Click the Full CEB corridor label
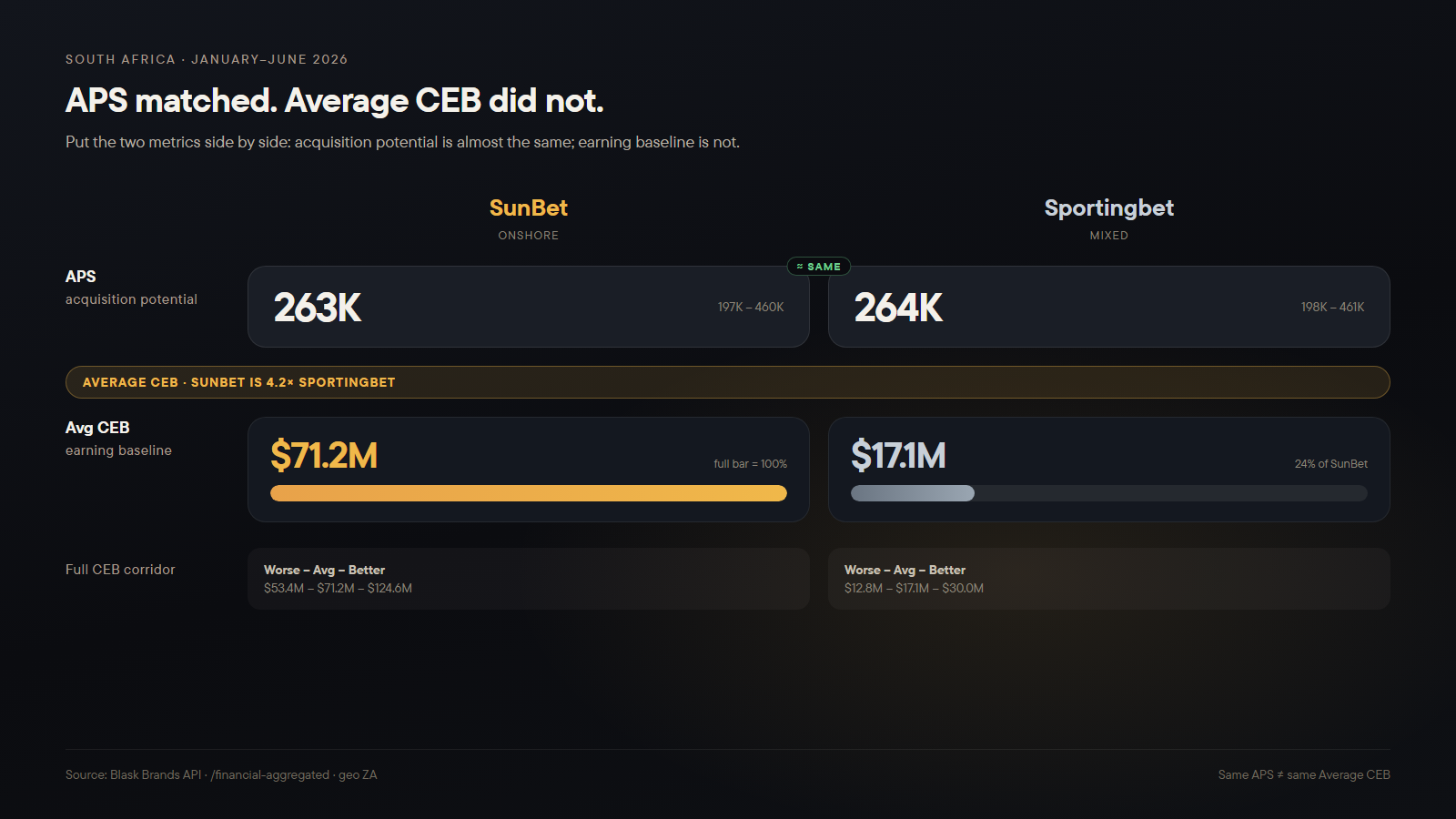This screenshot has width=1456, height=819. [120, 570]
